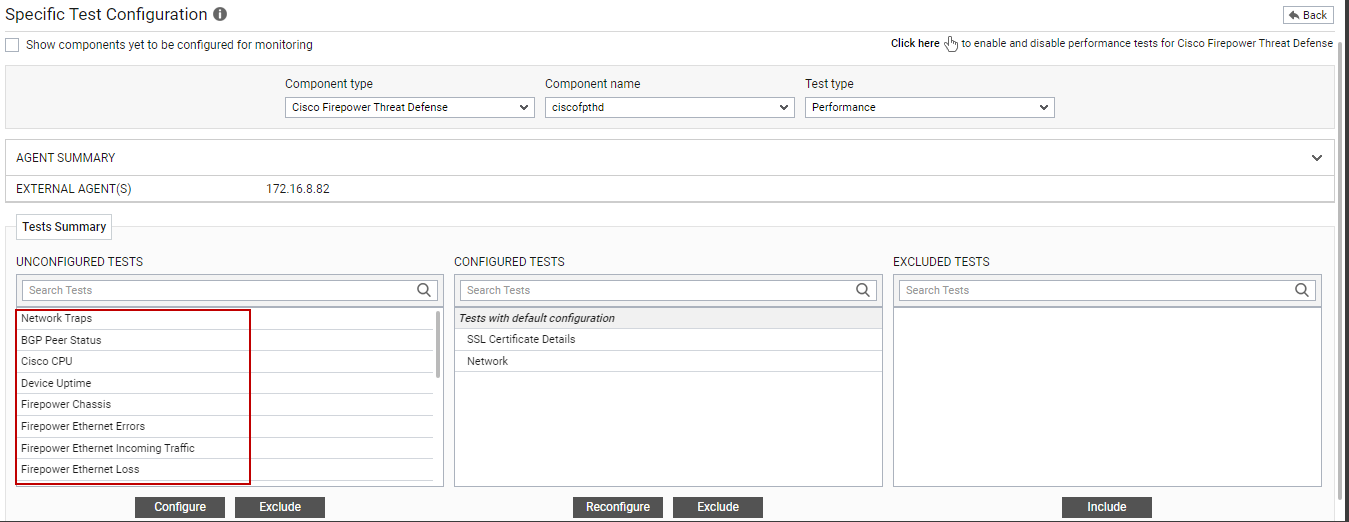This screenshot has height=522, width=1349.
Task: Collapse the Agent Summary section chevron
Action: (x=1317, y=158)
